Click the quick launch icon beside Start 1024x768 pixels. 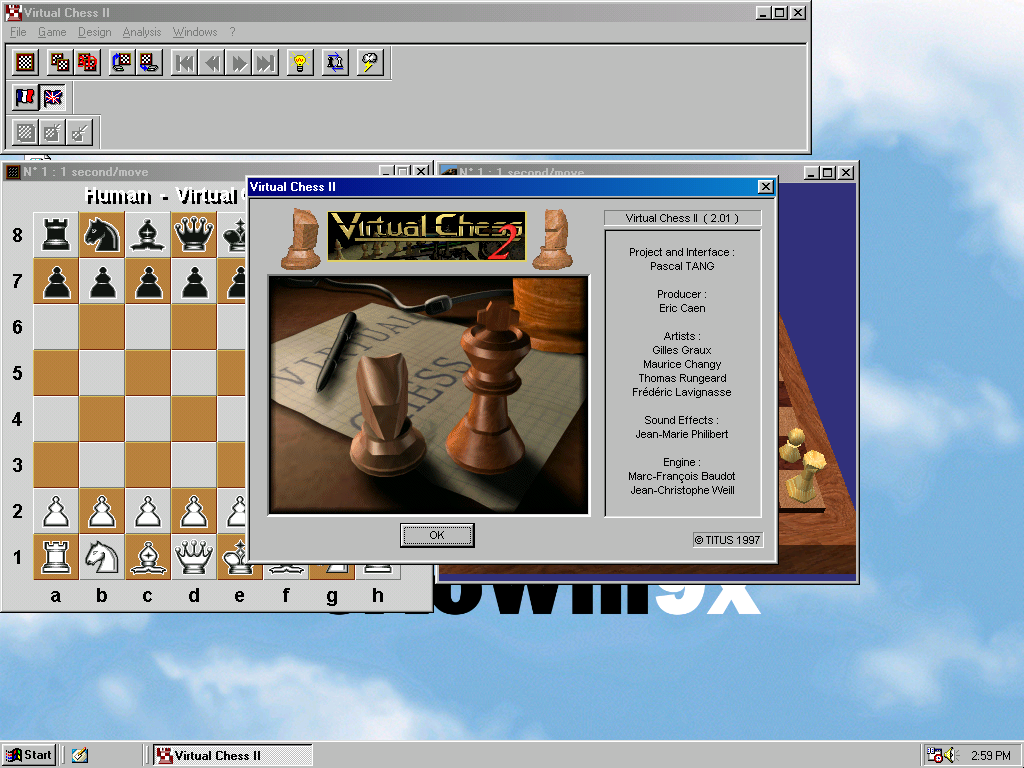point(80,756)
